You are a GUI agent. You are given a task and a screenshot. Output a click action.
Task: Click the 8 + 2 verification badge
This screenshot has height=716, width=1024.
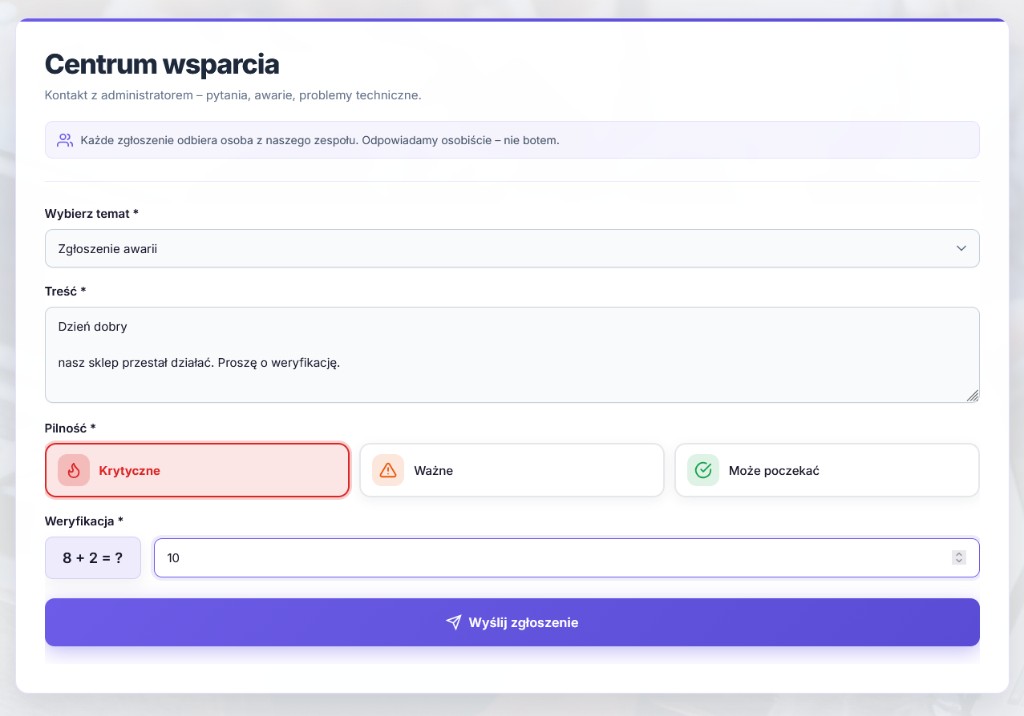(x=92, y=558)
